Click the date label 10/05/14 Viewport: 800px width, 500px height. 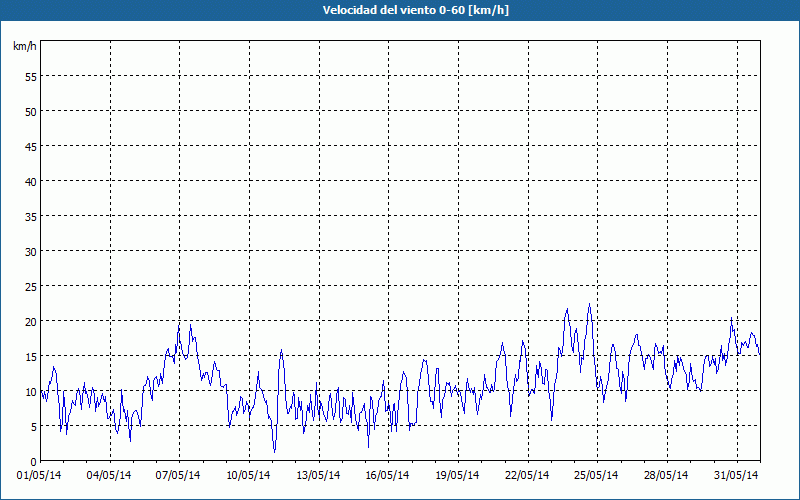(x=248, y=475)
